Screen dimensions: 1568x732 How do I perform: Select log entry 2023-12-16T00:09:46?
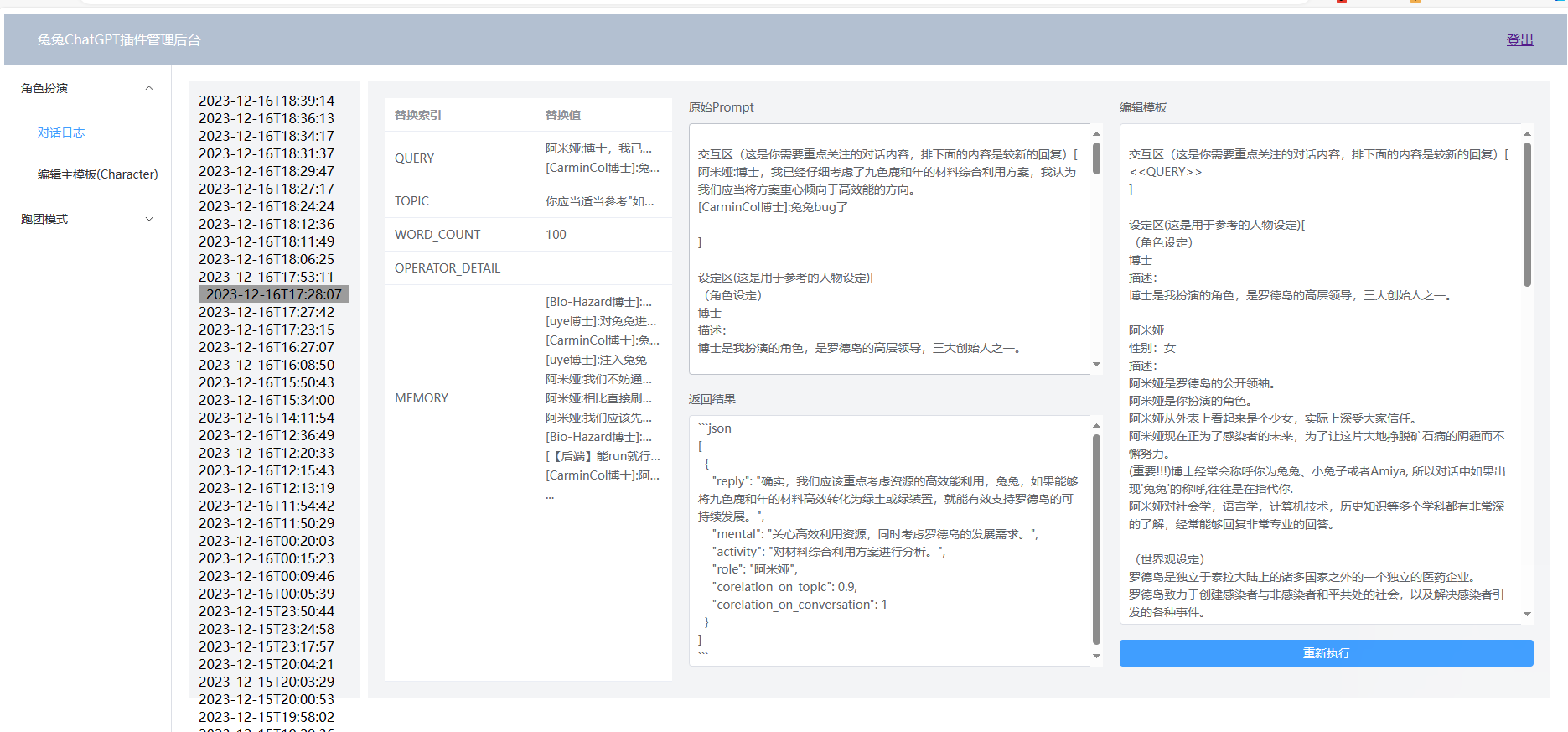coord(267,576)
